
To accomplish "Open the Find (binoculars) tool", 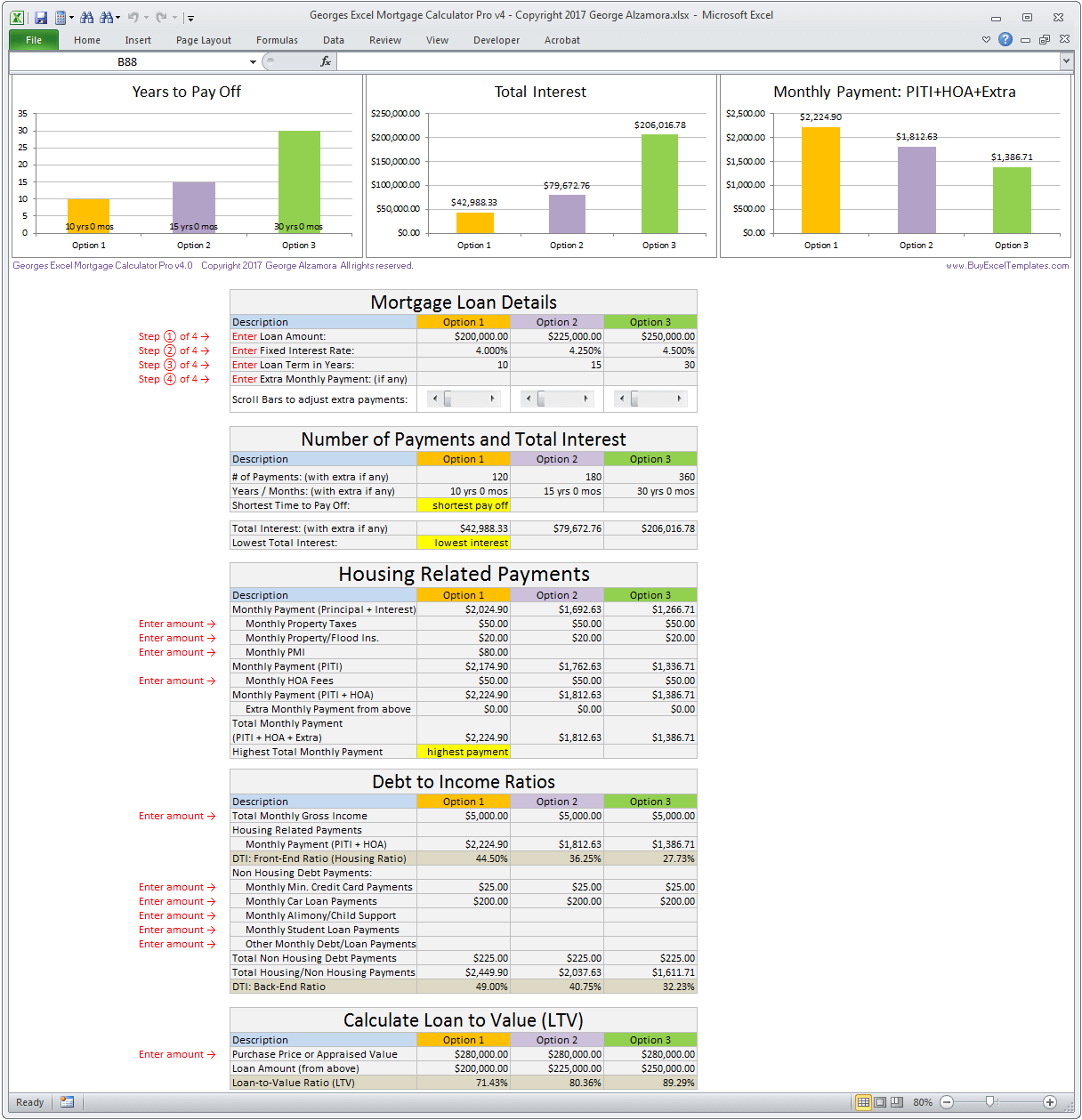I will click(87, 17).
